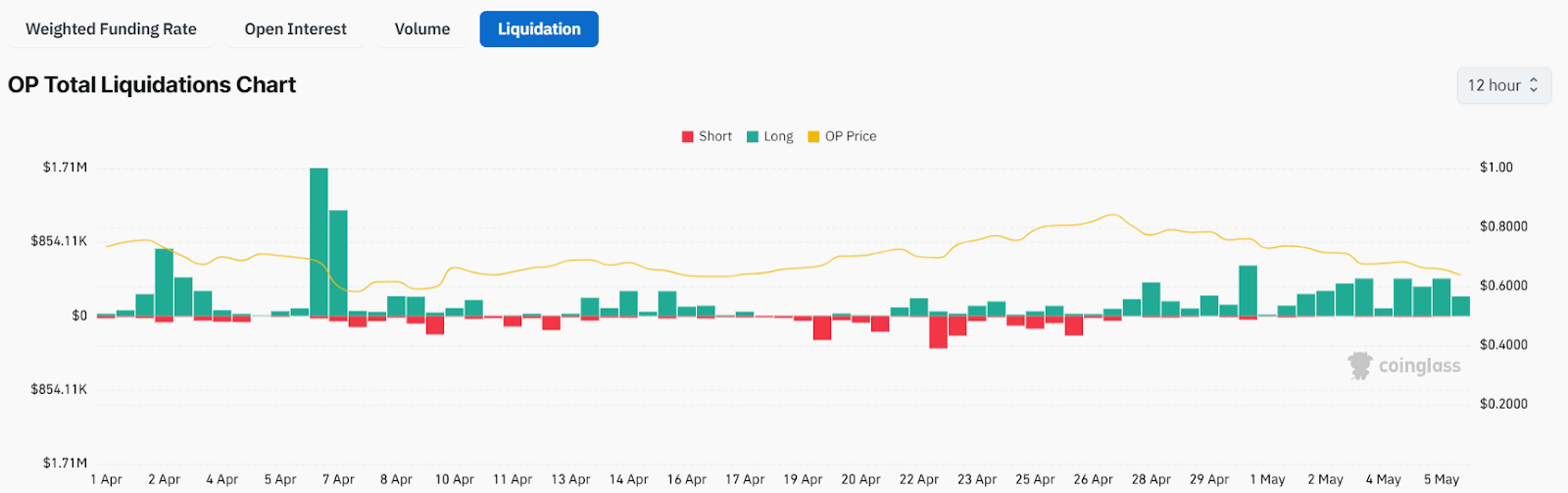1568x493 pixels.
Task: Click the tall green bar near 29 Apr
Action: point(1248,291)
